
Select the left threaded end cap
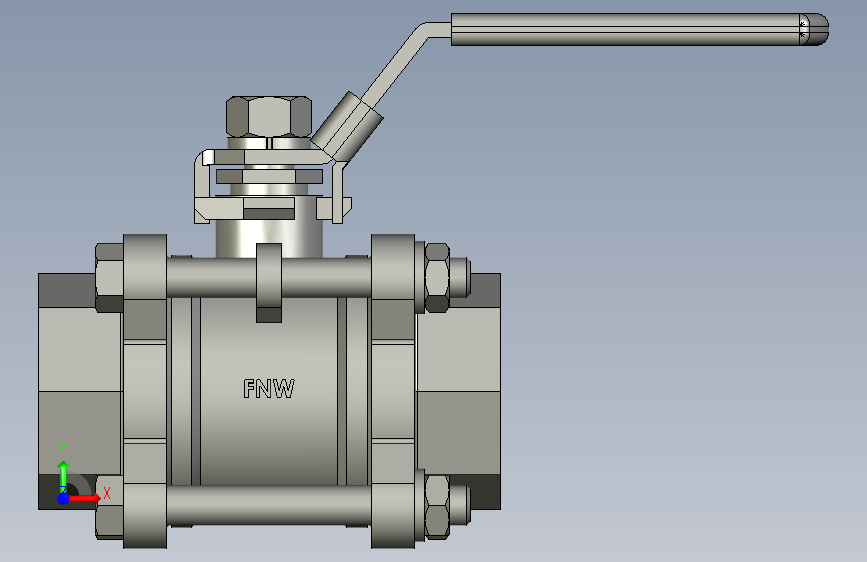[x=80, y=391]
